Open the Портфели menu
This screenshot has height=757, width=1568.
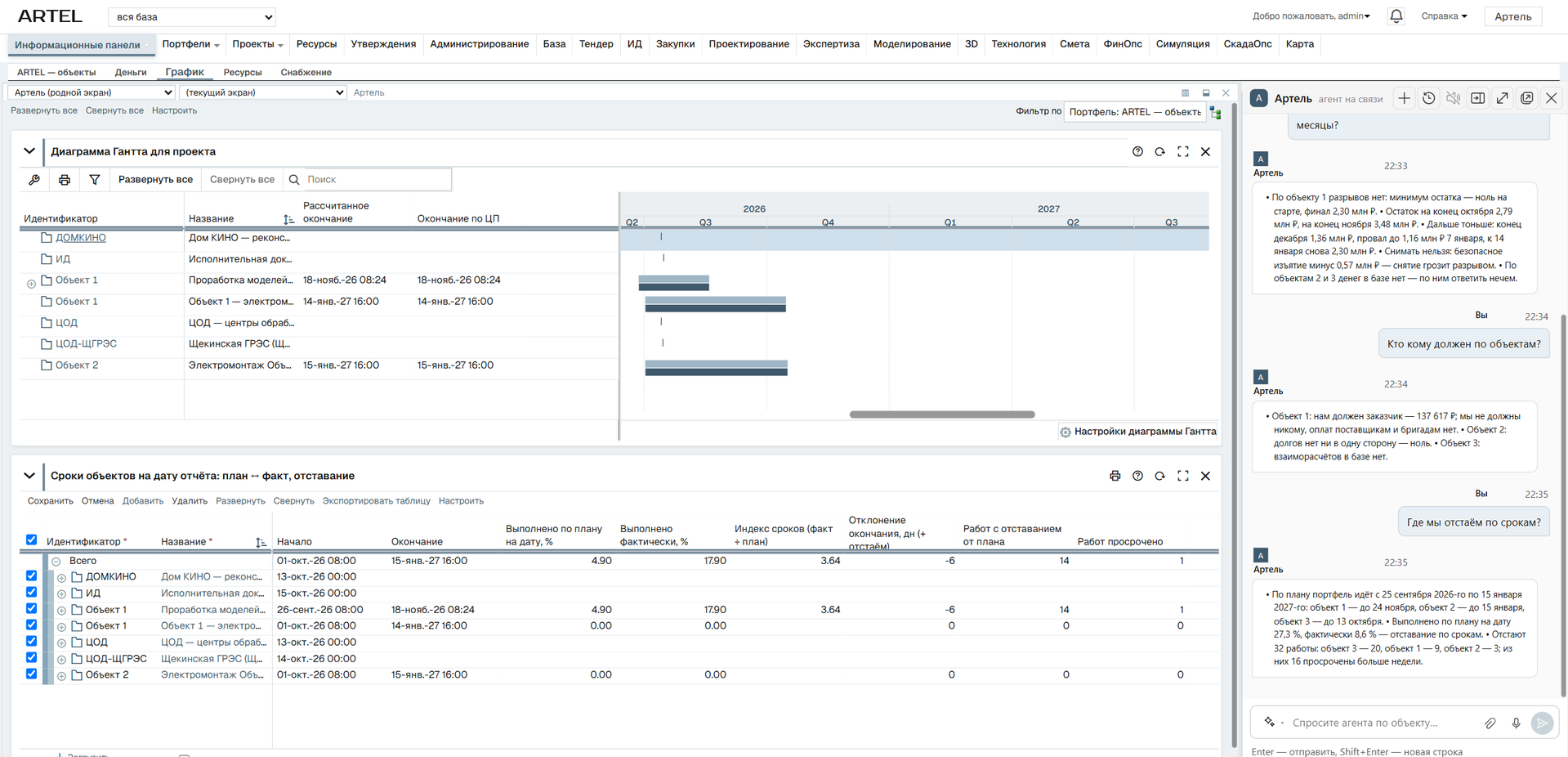tap(190, 44)
